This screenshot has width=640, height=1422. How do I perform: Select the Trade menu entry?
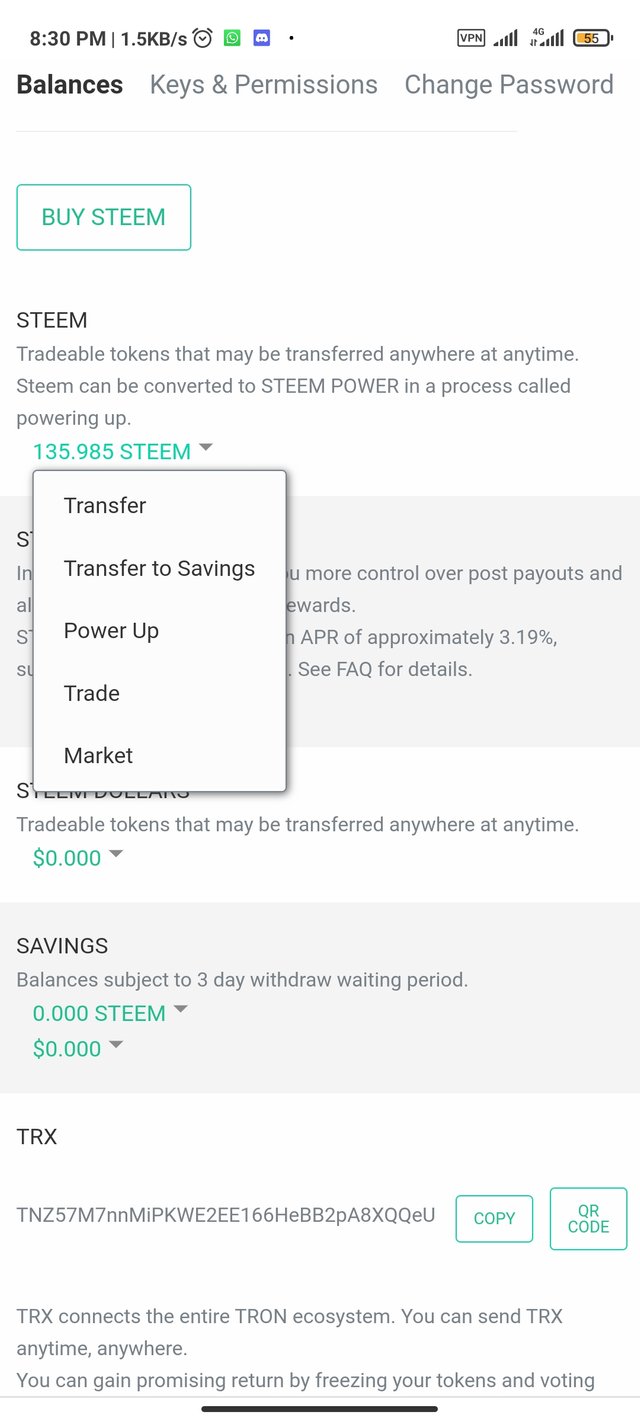click(92, 693)
